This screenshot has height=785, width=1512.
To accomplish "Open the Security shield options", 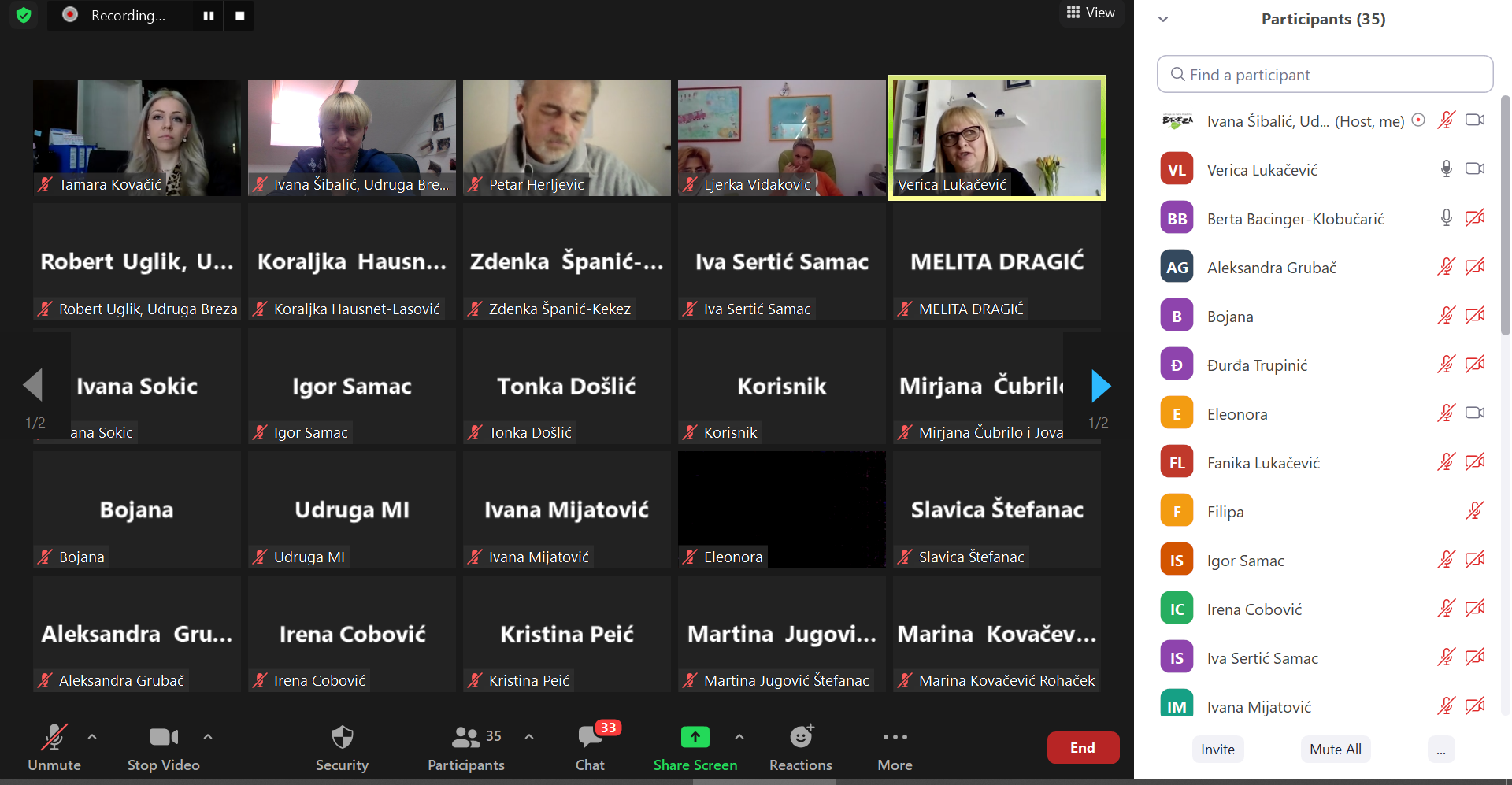I will (x=342, y=747).
